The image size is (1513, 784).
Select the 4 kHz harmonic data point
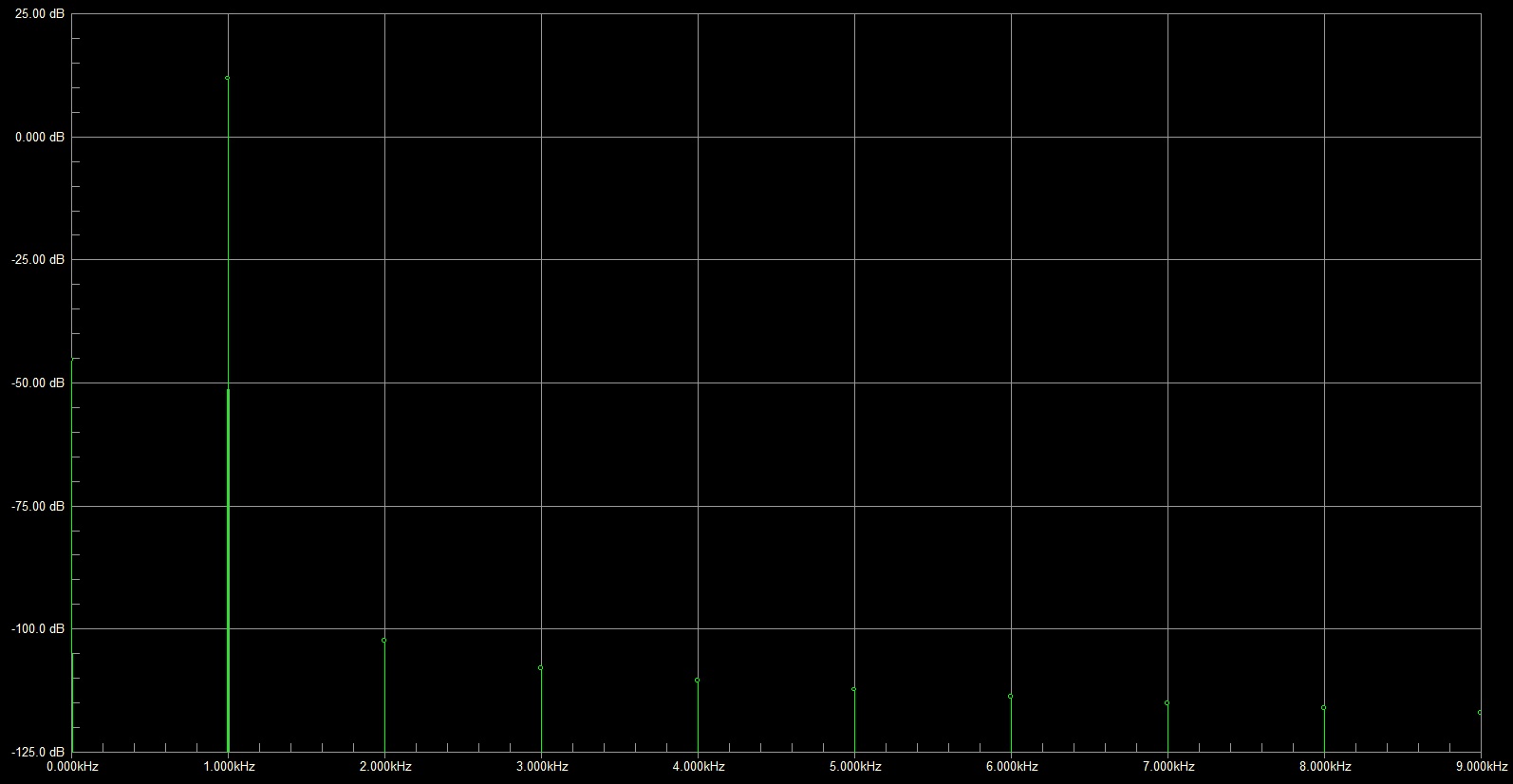(x=698, y=680)
